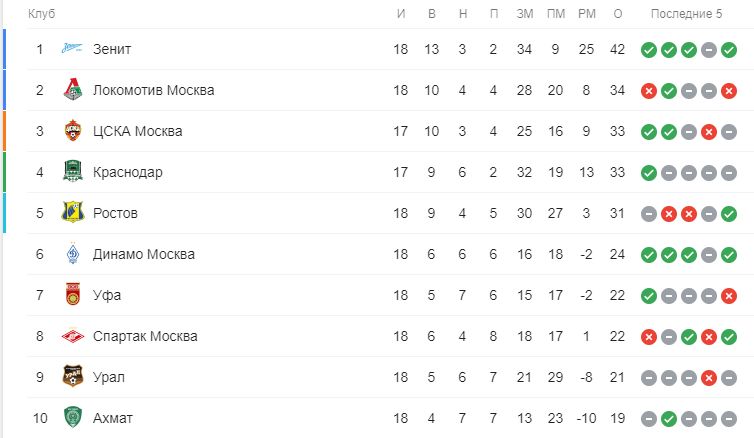Click the Akhmat club crest
The height and width of the screenshot is (438, 754).
tap(73, 418)
